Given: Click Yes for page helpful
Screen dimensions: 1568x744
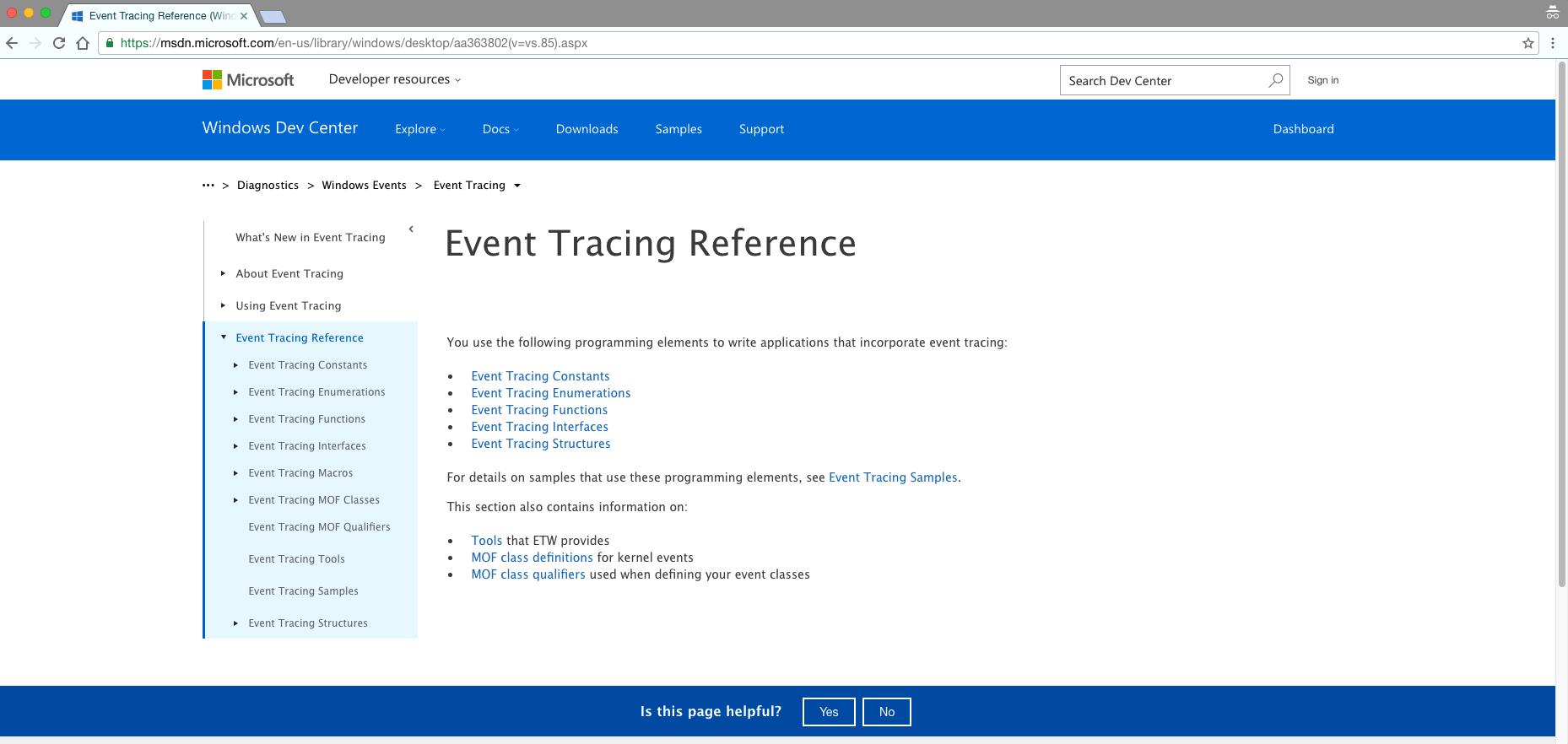Looking at the screenshot, I should pos(829,712).
